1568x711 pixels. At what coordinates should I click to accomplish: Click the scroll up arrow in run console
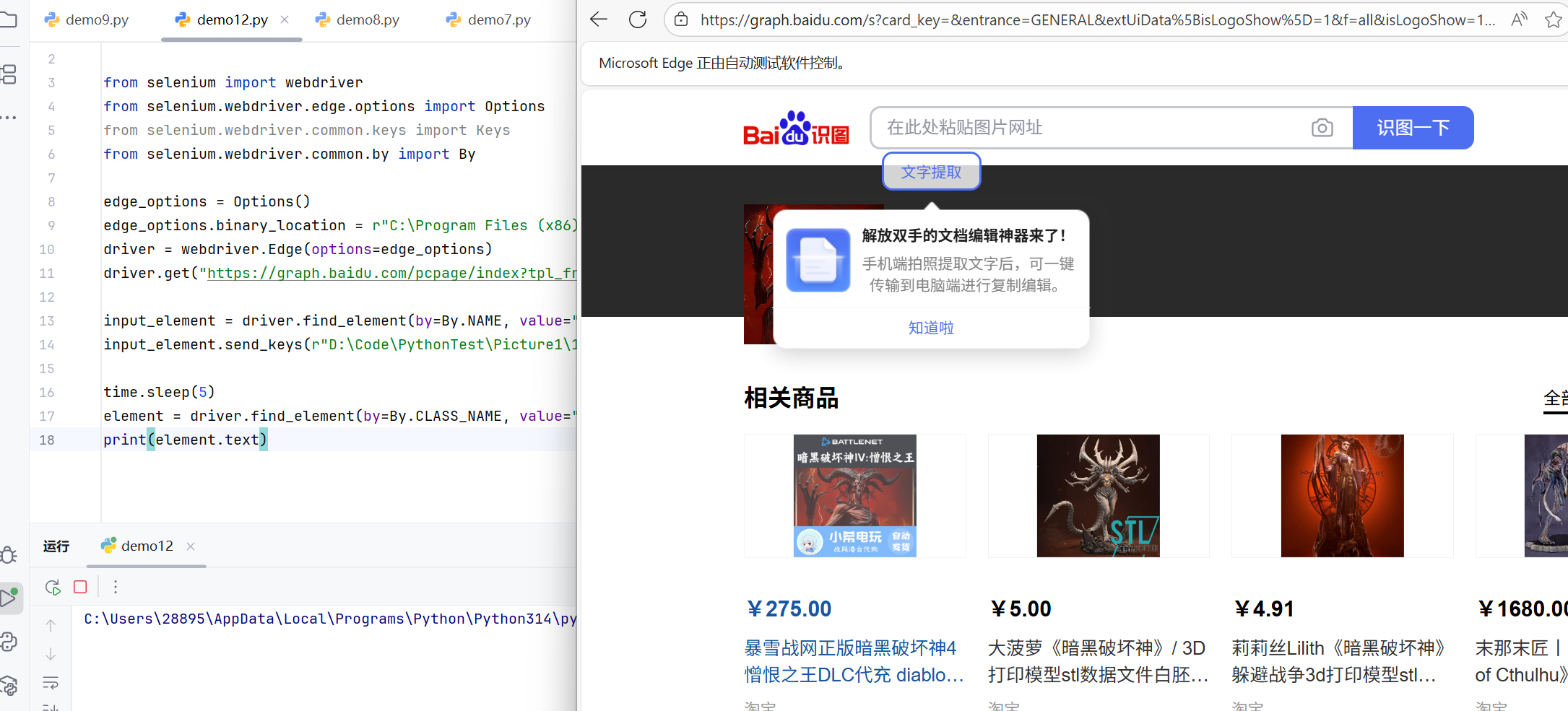click(51, 625)
